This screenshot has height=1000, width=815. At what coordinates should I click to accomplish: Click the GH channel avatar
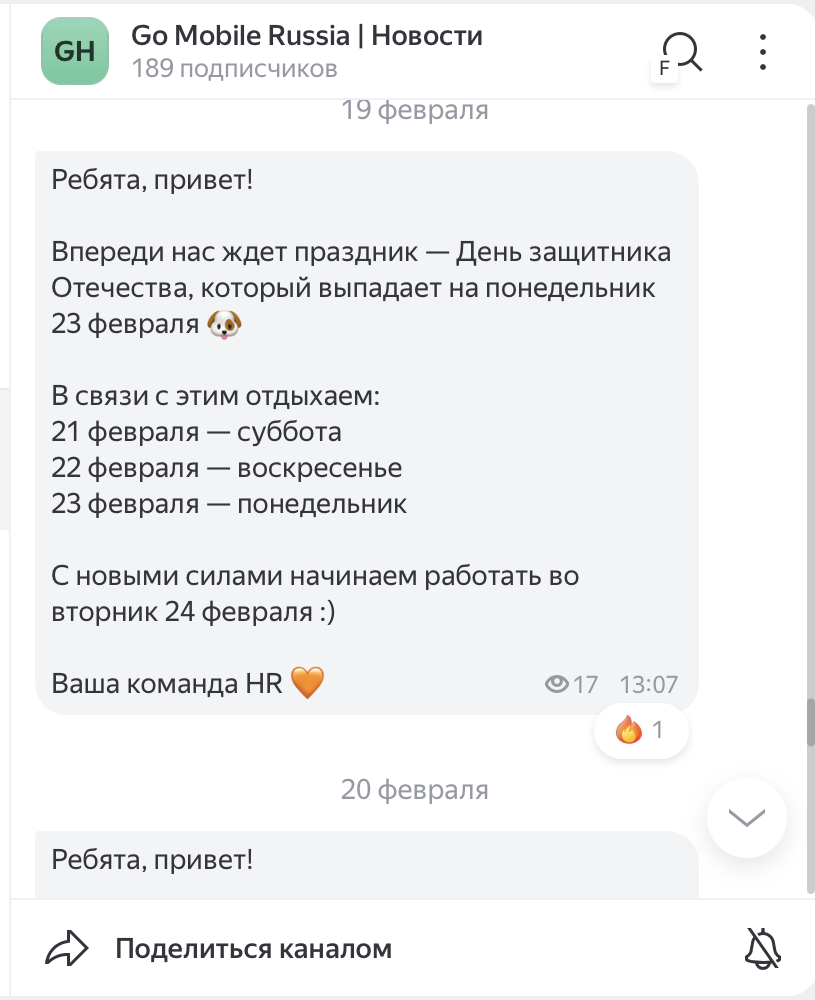click(74, 51)
